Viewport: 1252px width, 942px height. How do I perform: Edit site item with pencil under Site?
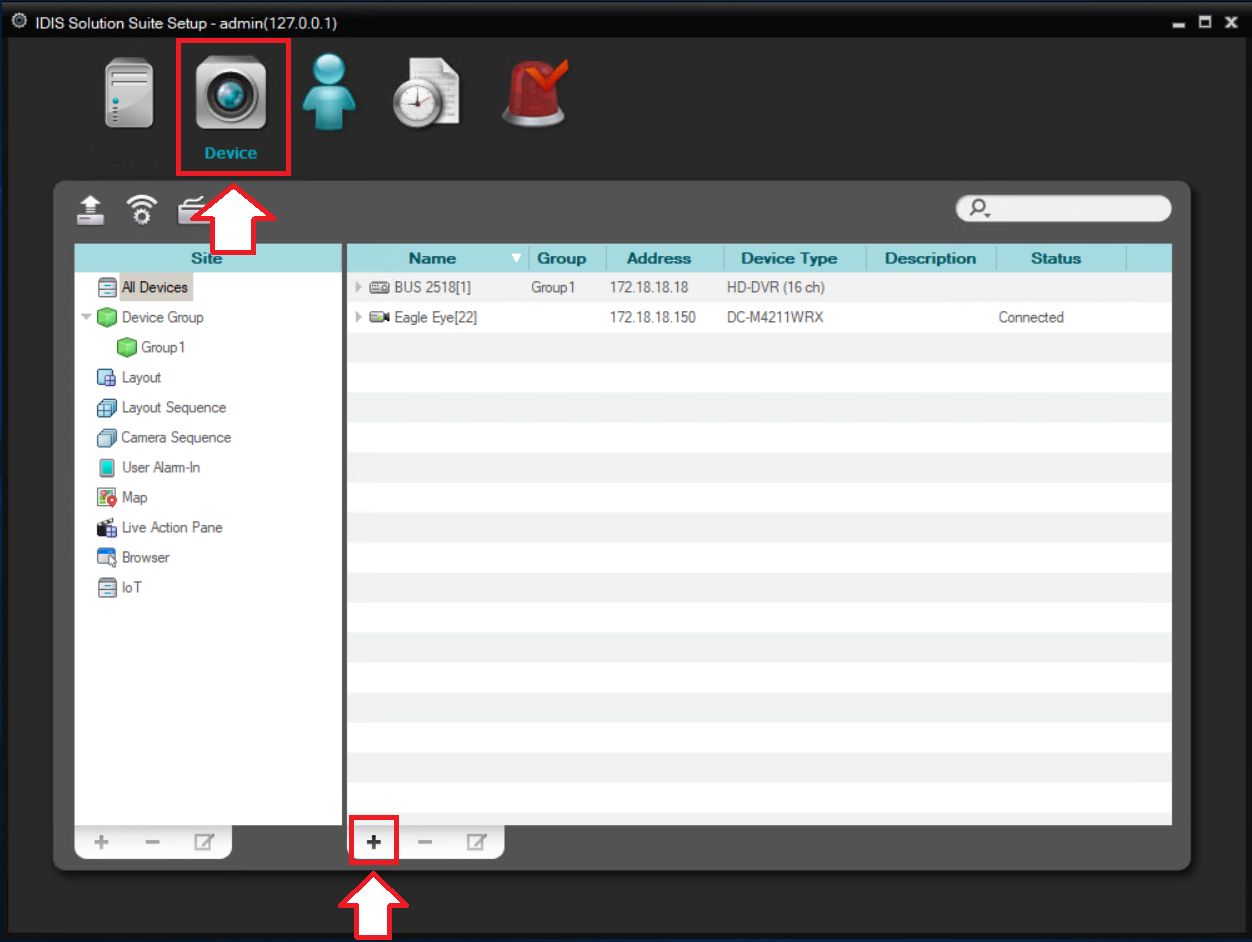point(204,842)
